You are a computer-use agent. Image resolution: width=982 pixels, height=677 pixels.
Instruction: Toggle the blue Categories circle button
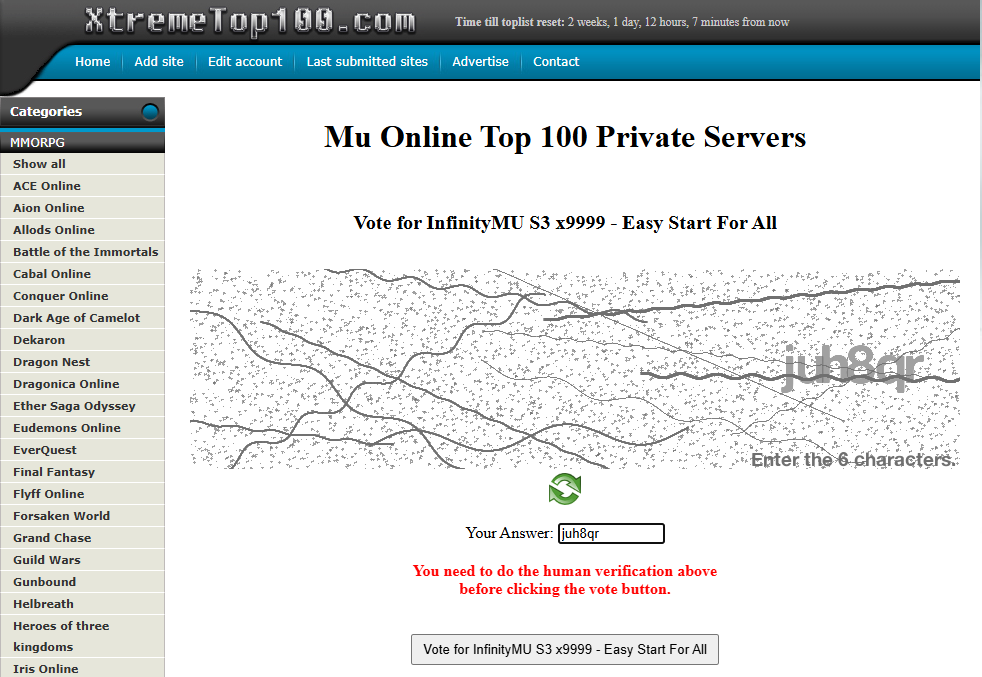coord(150,112)
